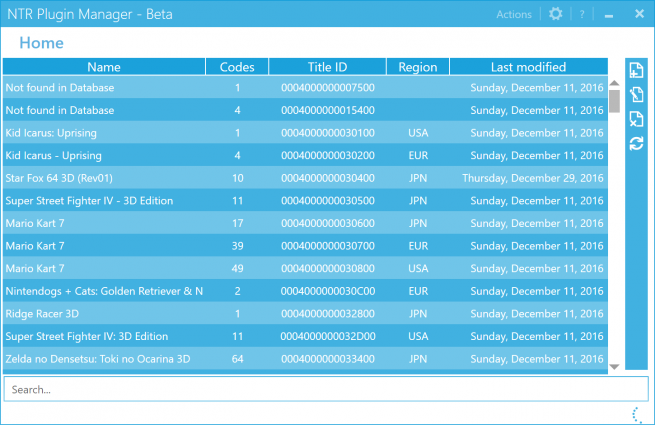Sort by the Title ID column header
The width and height of the screenshot is (655, 425).
point(327,67)
